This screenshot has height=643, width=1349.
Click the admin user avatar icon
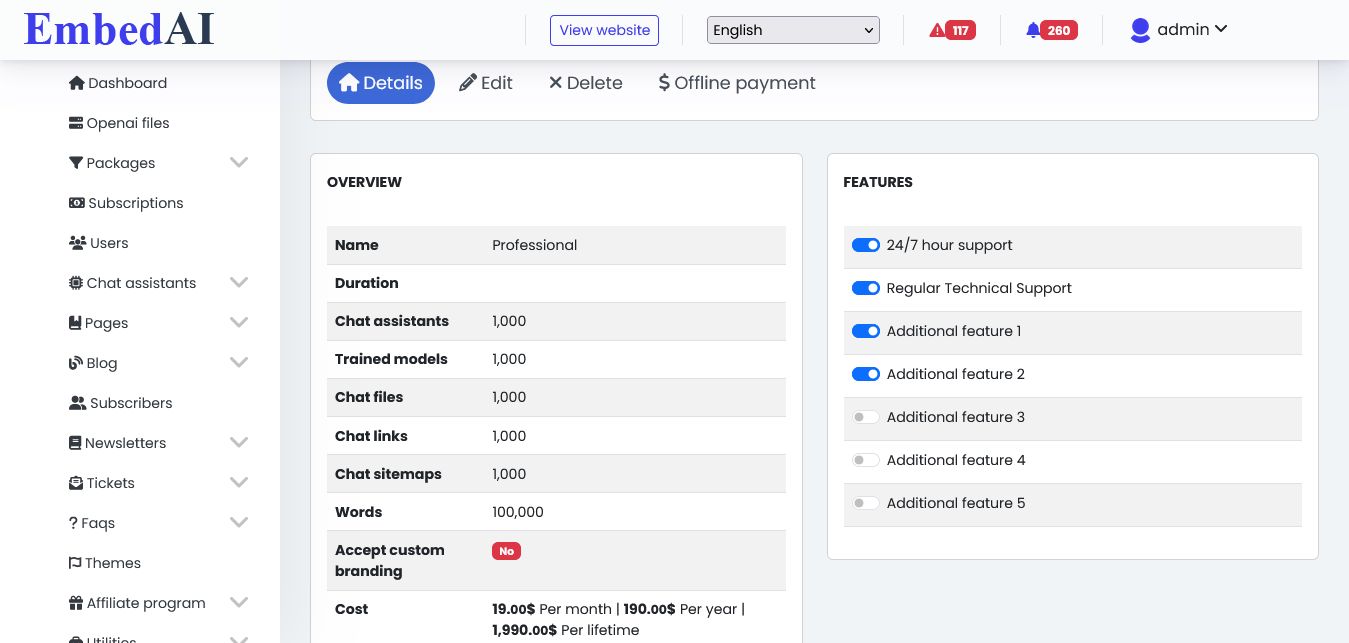1140,30
